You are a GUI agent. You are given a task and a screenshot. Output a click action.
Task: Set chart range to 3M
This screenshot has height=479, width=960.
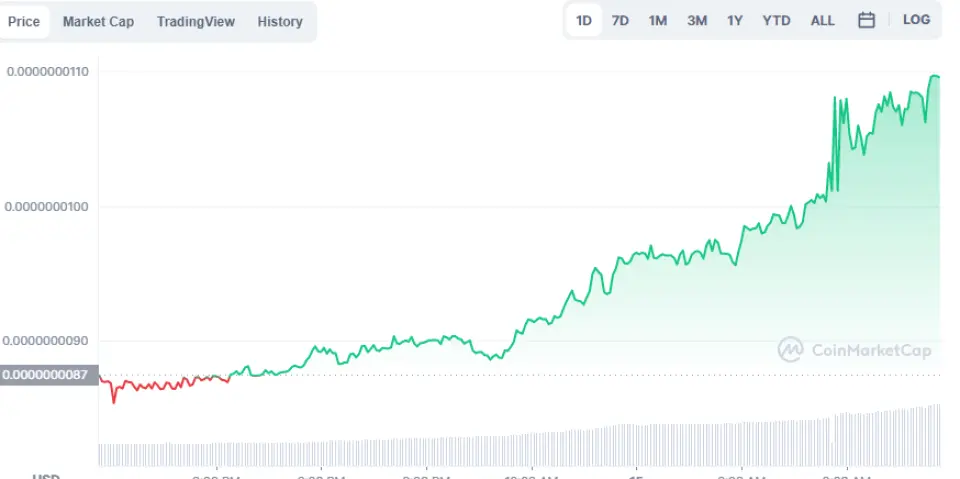(697, 20)
